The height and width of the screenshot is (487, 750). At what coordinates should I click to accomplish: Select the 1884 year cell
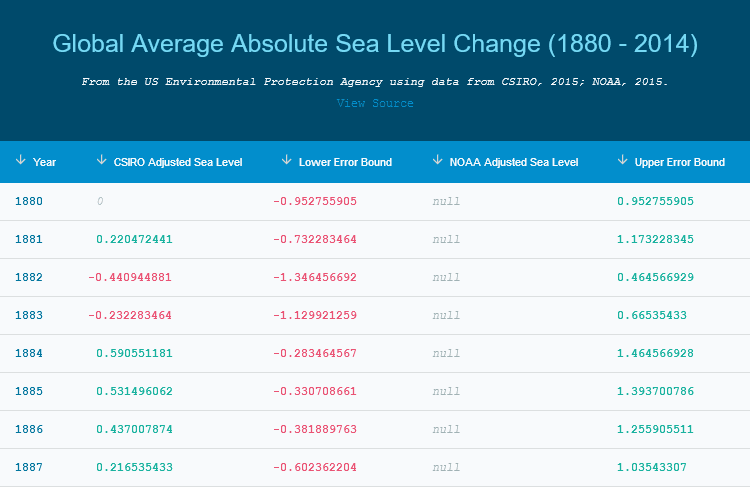(29, 353)
